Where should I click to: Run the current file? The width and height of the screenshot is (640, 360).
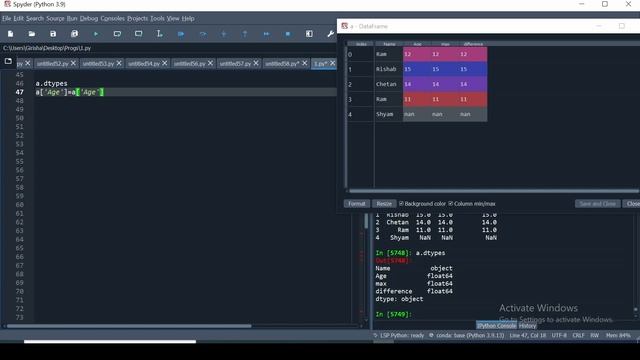[x=96, y=34]
